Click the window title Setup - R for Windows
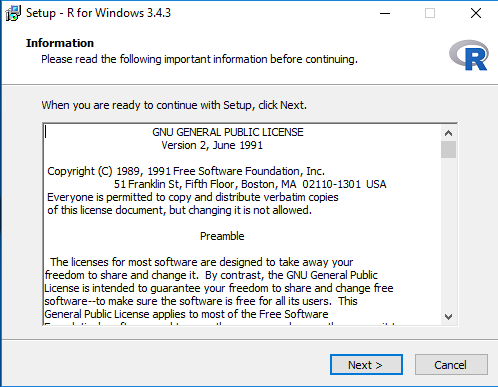498x387 pixels. point(98,13)
